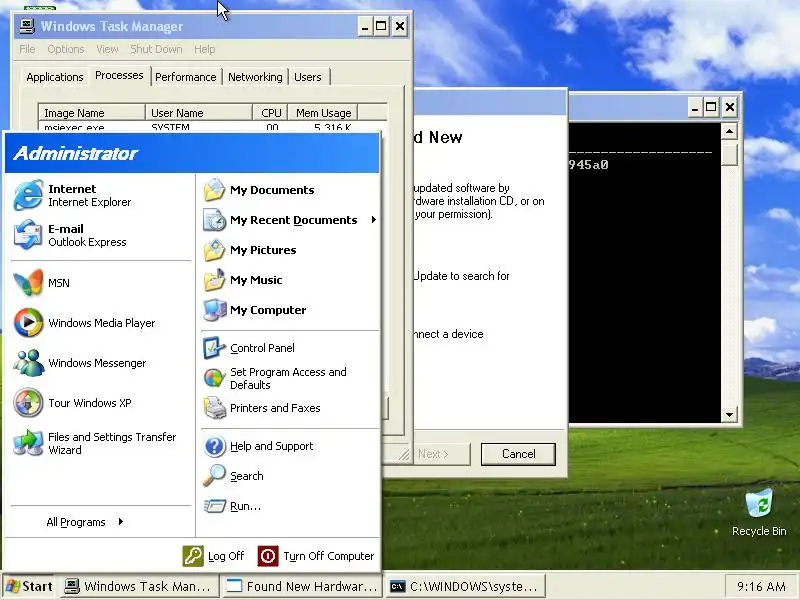The image size is (800, 600).
Task: Click command prompt scrollbar up arrow
Action: point(730,132)
